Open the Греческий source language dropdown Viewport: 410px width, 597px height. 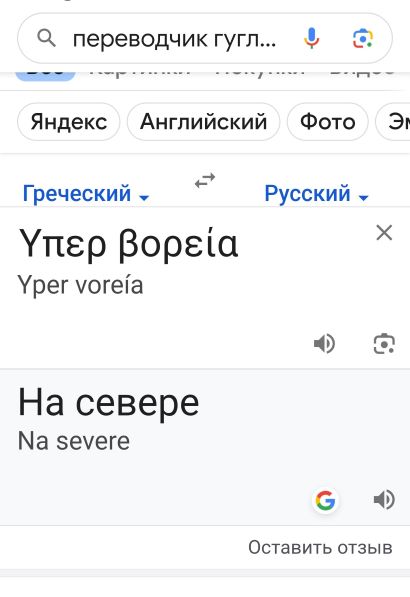coord(86,193)
